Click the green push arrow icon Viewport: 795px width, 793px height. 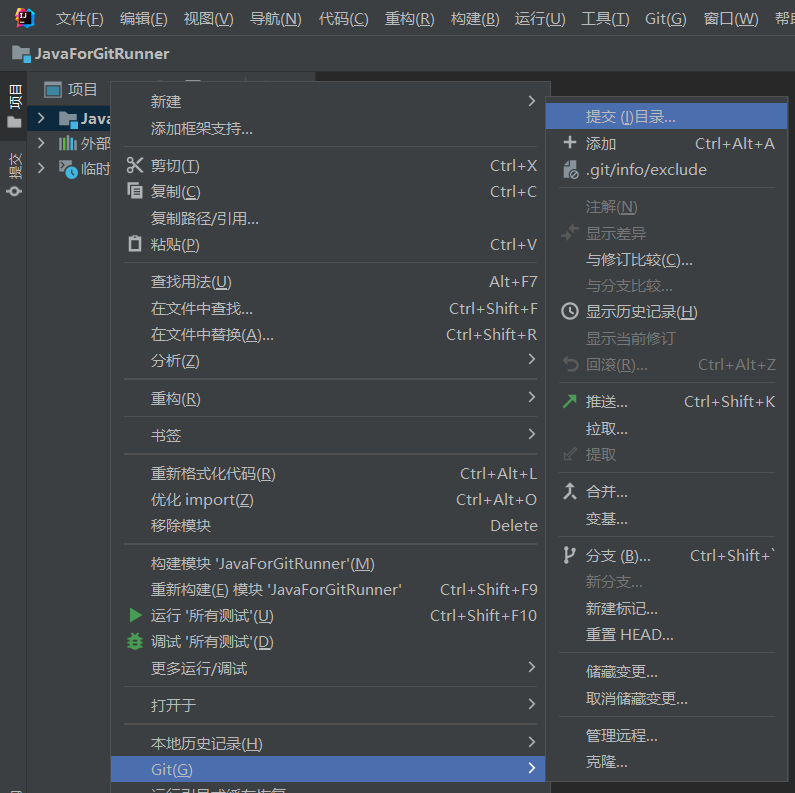pyautogui.click(x=570, y=401)
